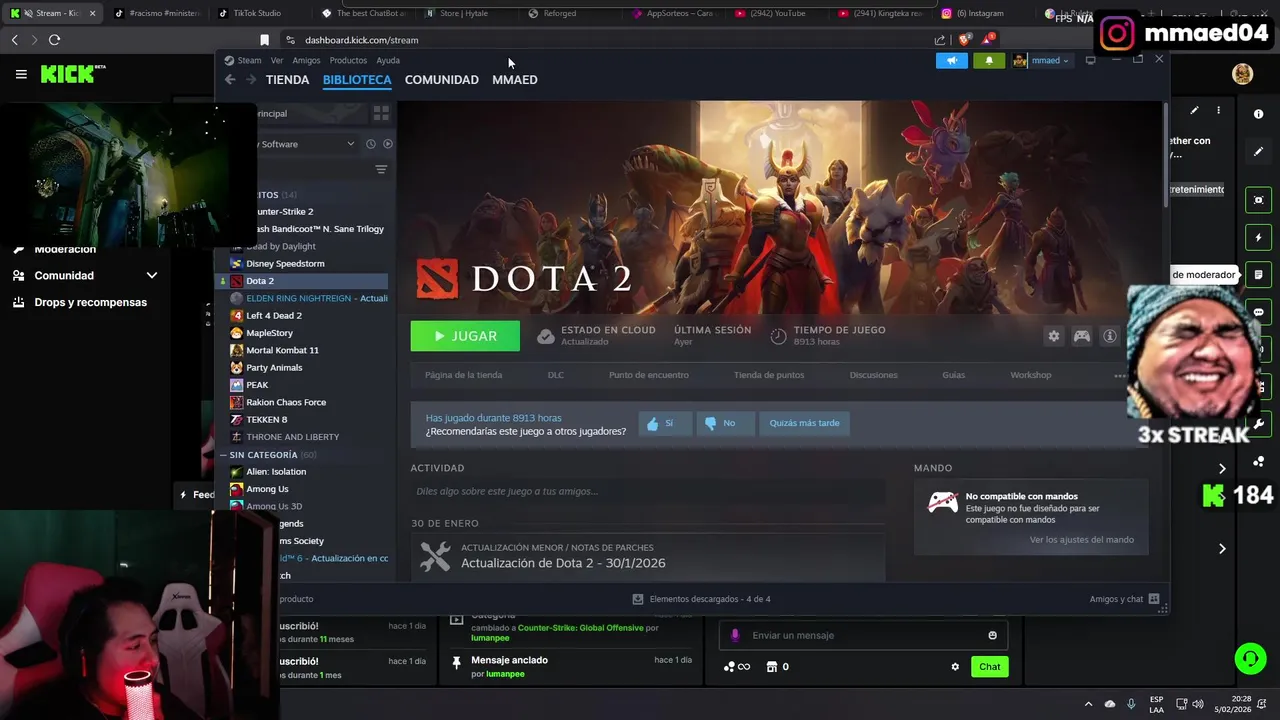This screenshot has height=720, width=1280.
Task: Click Kick info icon in right sidebar
Action: coord(1258,115)
